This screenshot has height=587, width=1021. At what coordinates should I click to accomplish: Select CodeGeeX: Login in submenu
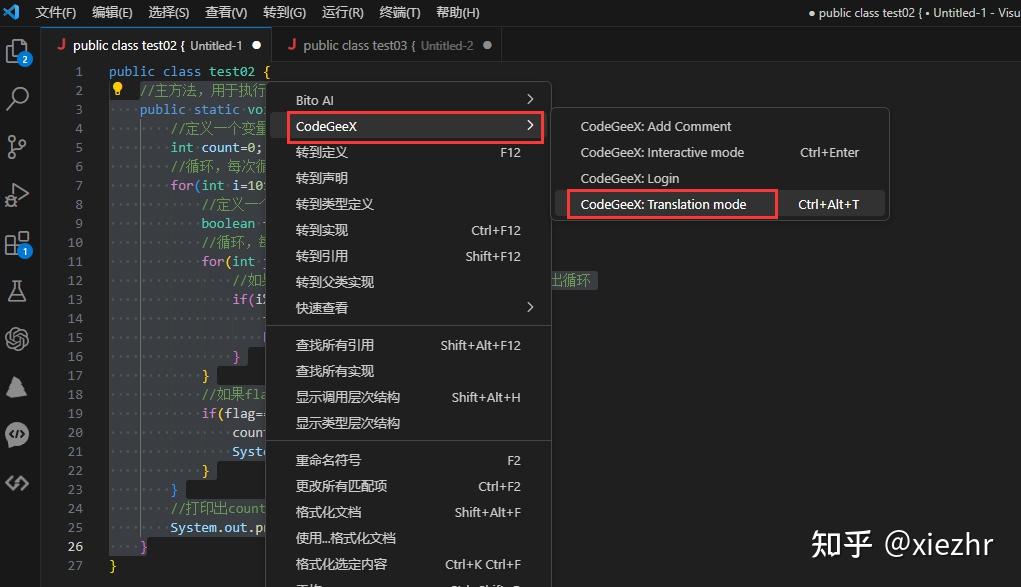720,178
